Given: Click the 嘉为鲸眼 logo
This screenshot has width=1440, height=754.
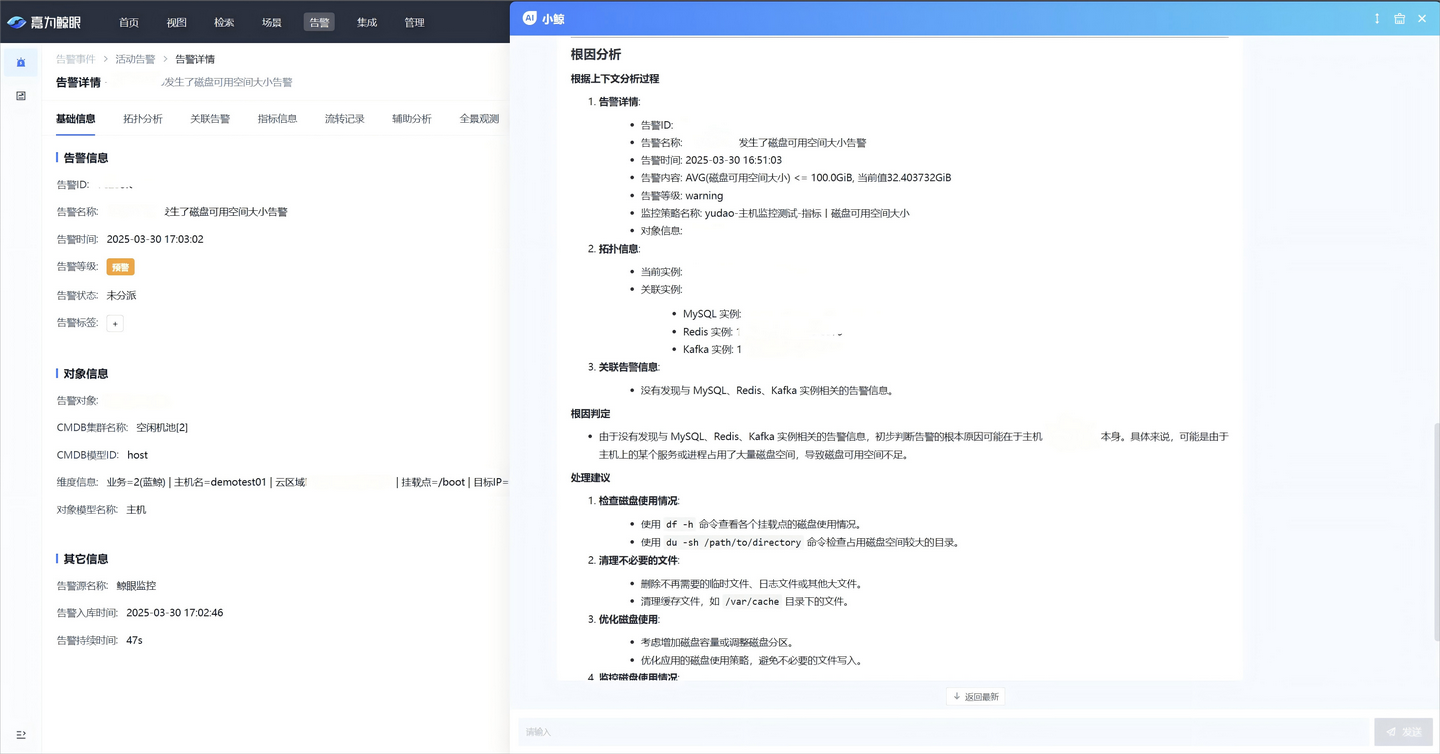Looking at the screenshot, I should click(x=44, y=22).
